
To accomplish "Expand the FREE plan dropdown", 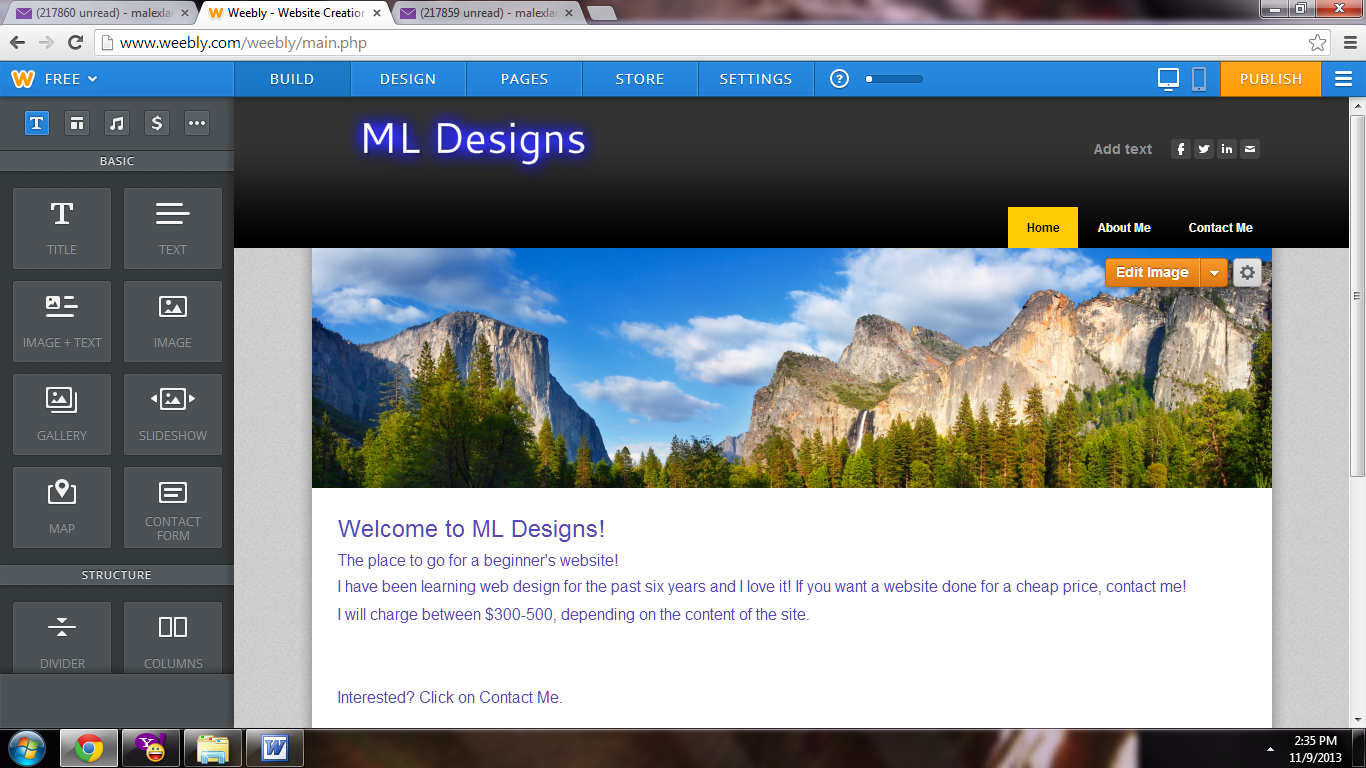I will tap(70, 79).
